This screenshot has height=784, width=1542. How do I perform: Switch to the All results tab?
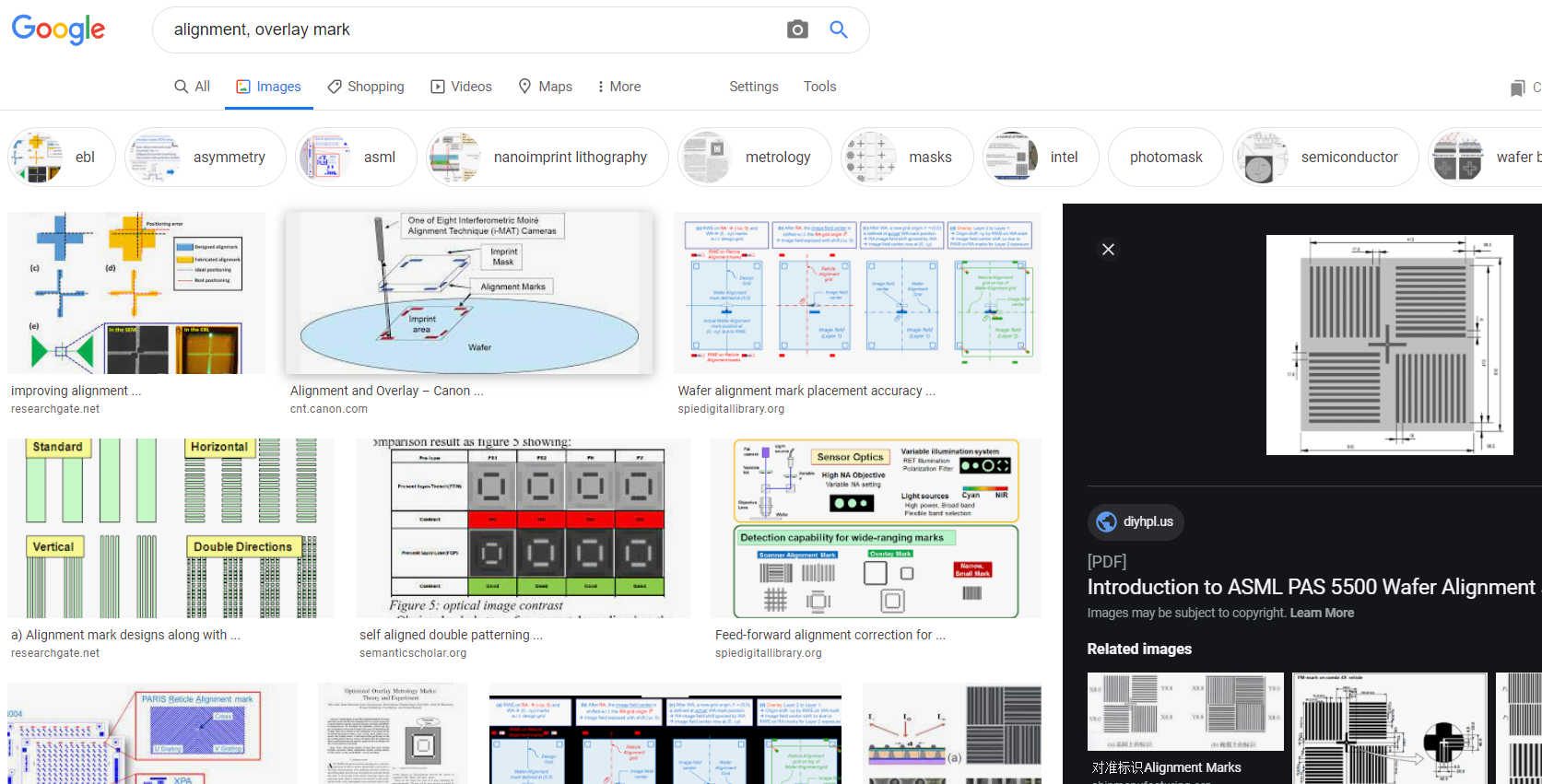tap(193, 87)
